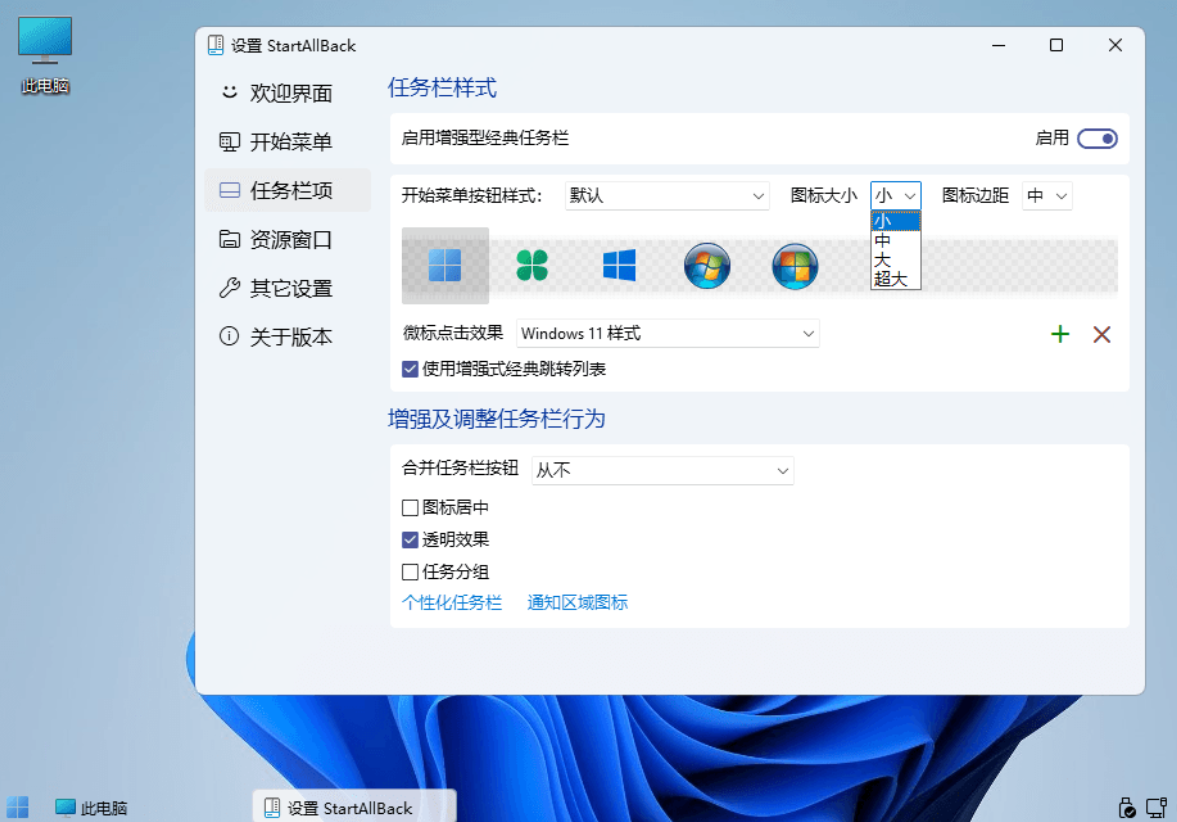Open the 图标边距 dropdown
The image size is (1177, 822).
(x=1046, y=195)
